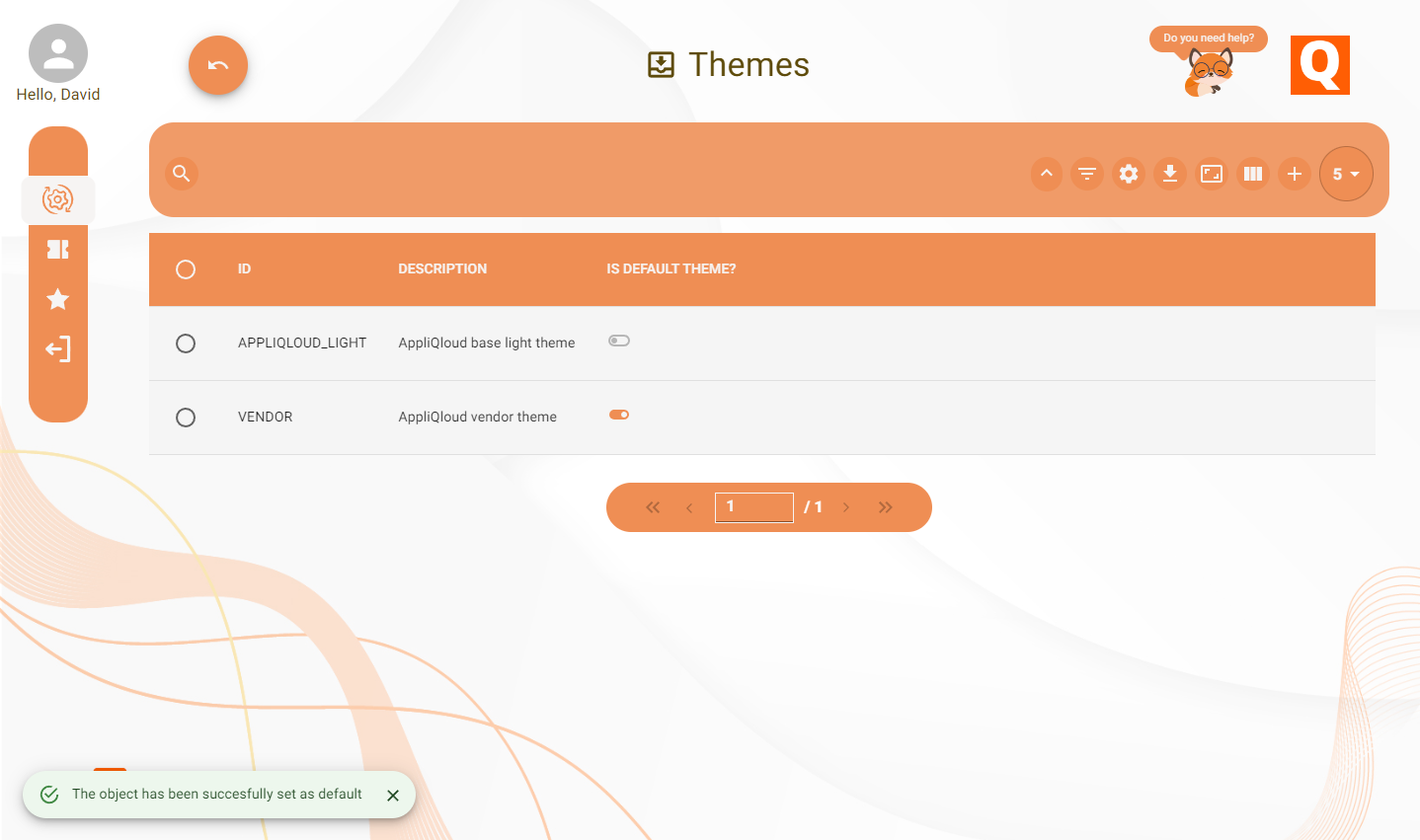Screen dimensions: 1420x840
Task: Dismiss the success notification toast
Action: pos(392,795)
